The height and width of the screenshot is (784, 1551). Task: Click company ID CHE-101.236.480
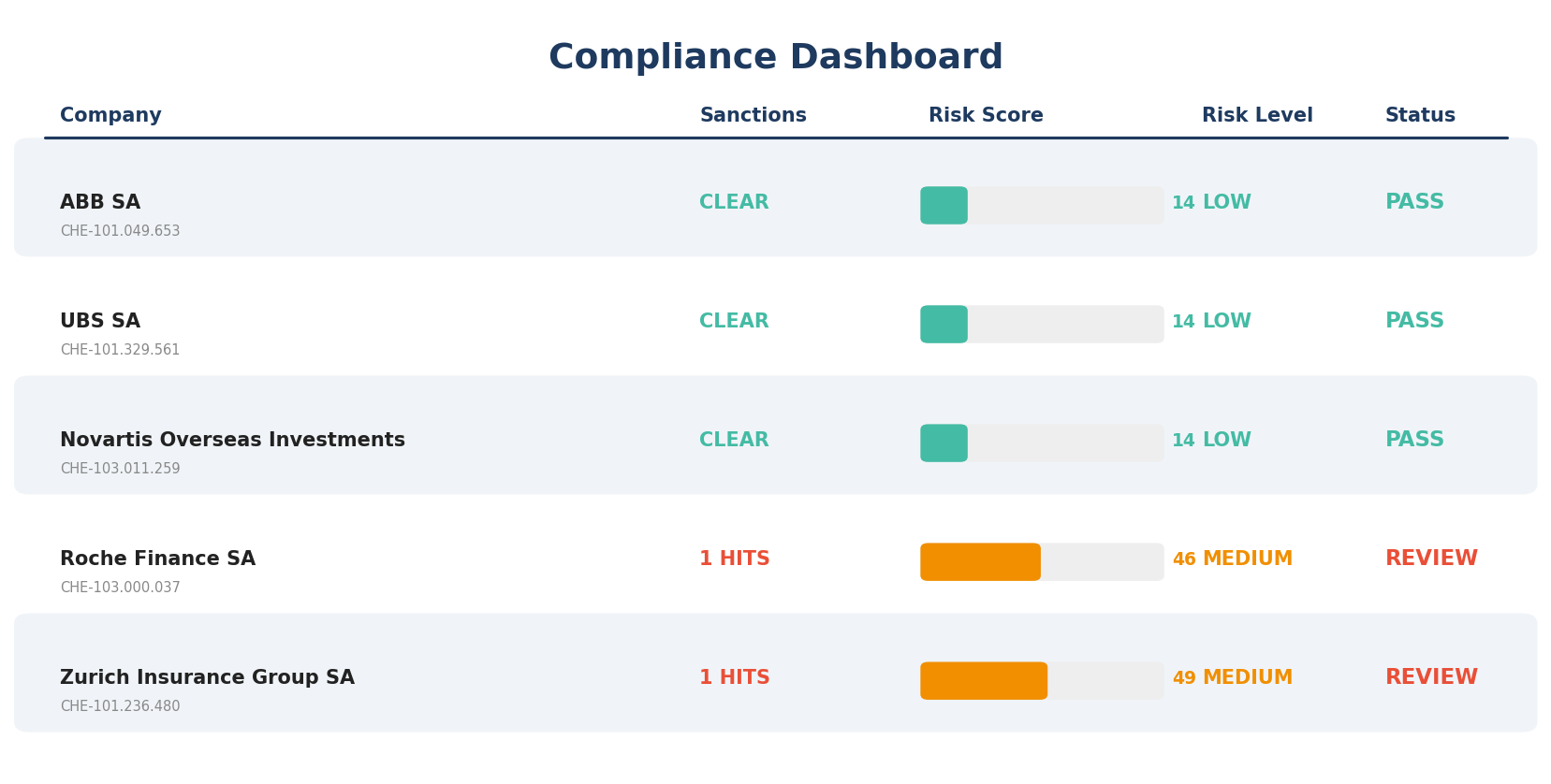pyautogui.click(x=120, y=706)
